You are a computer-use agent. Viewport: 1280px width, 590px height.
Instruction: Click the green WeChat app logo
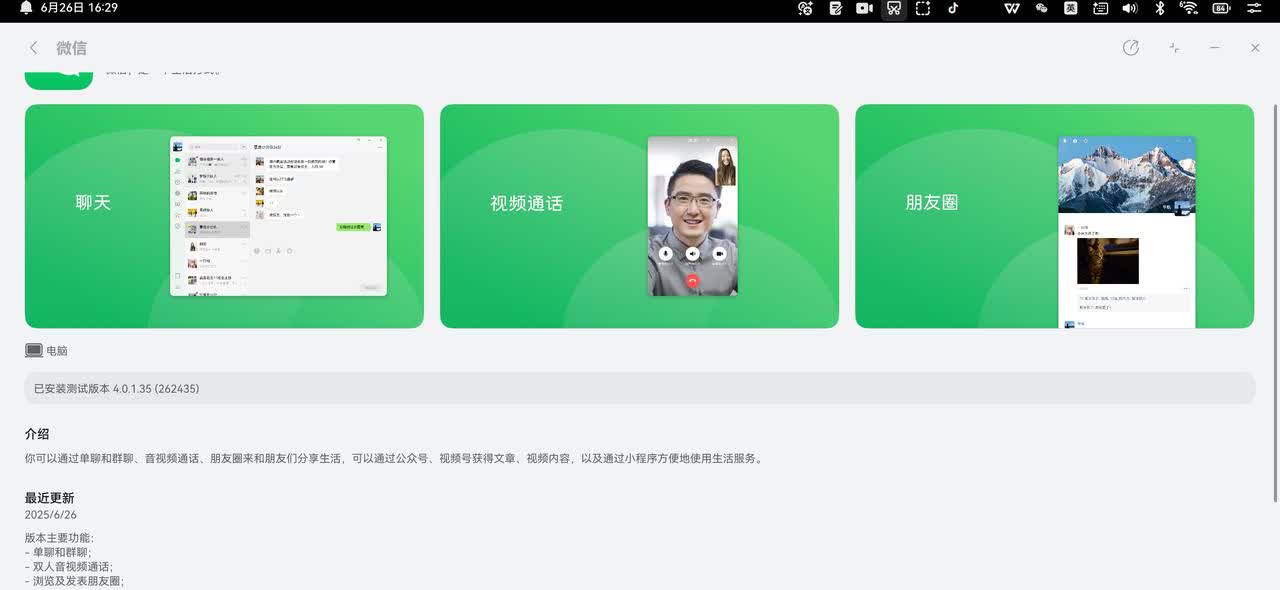click(59, 80)
